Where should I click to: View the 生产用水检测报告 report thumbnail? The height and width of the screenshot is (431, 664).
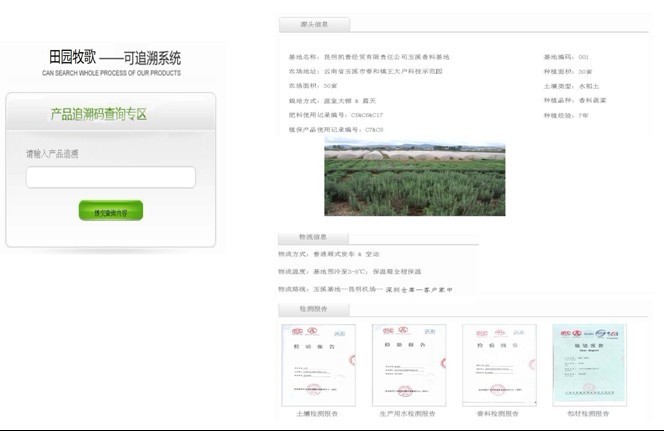[x=409, y=365]
